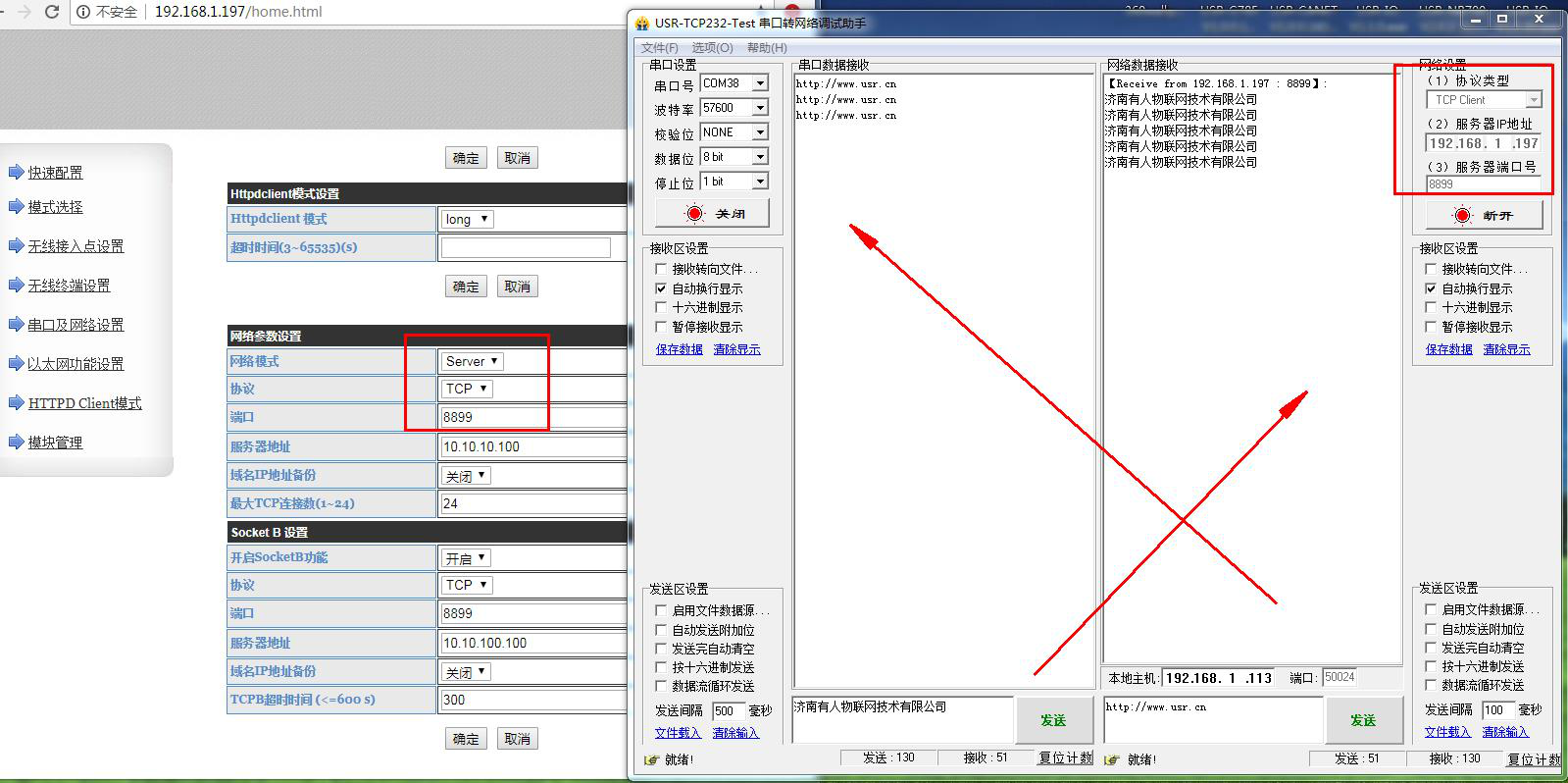Click the red serial port close icon

(694, 213)
